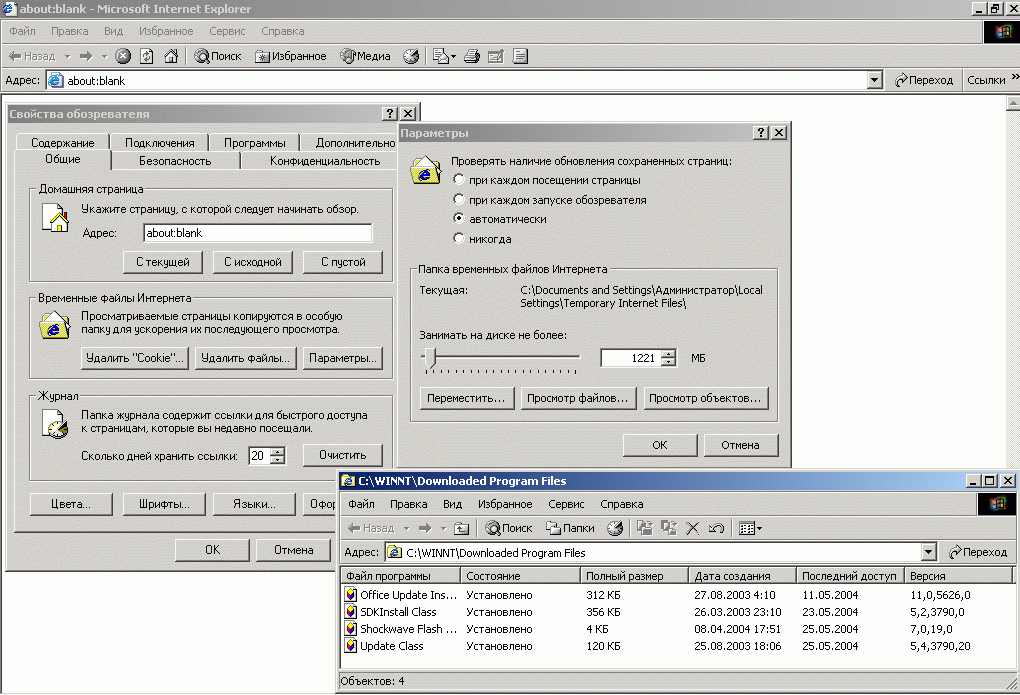
Task: Open Назад dropdown in Downloaded Program Files
Action: click(x=407, y=528)
